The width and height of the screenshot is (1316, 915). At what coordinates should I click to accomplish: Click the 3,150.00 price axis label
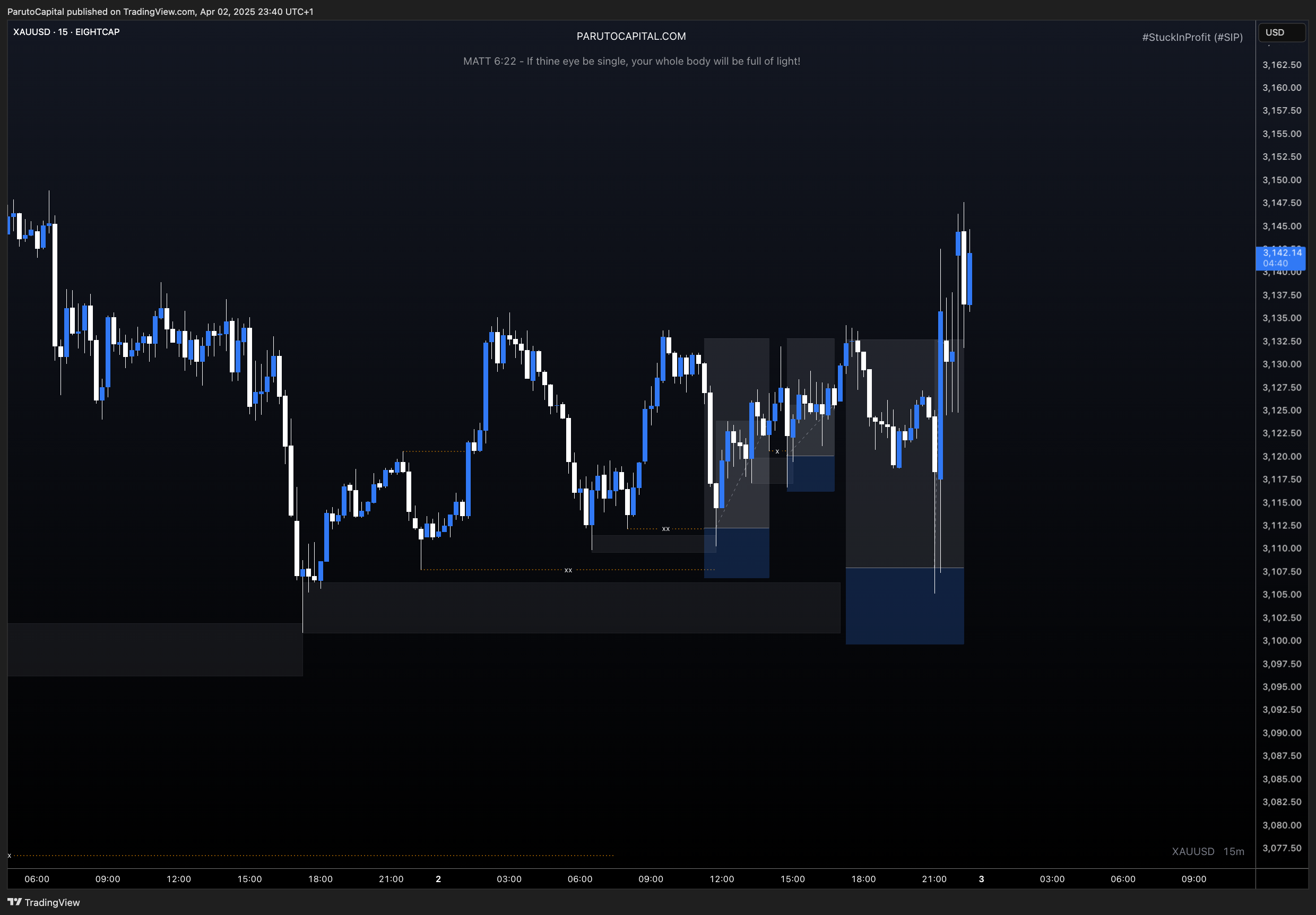click(x=1282, y=180)
